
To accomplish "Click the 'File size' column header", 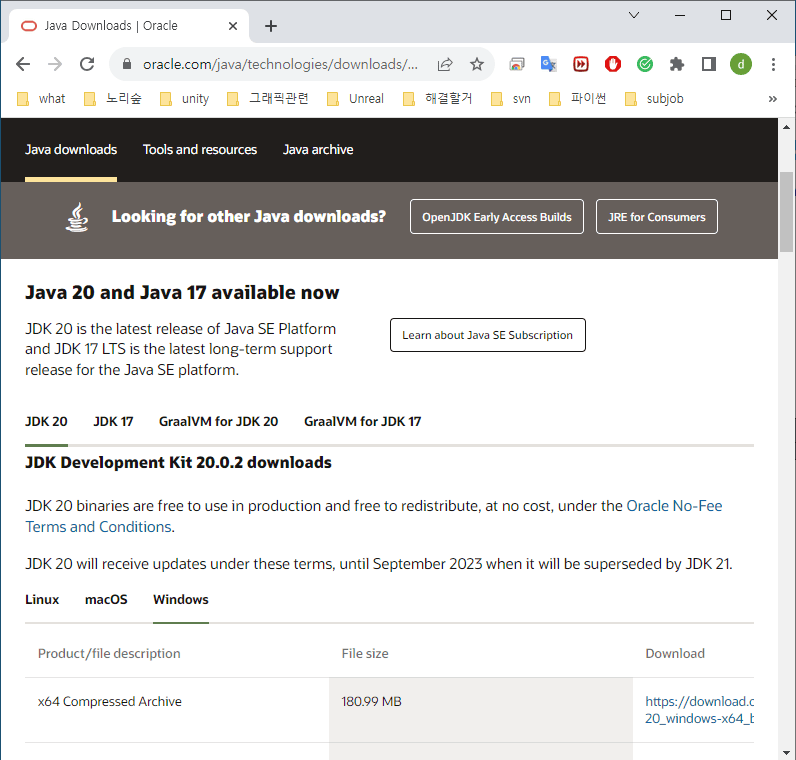I will coord(365,653).
